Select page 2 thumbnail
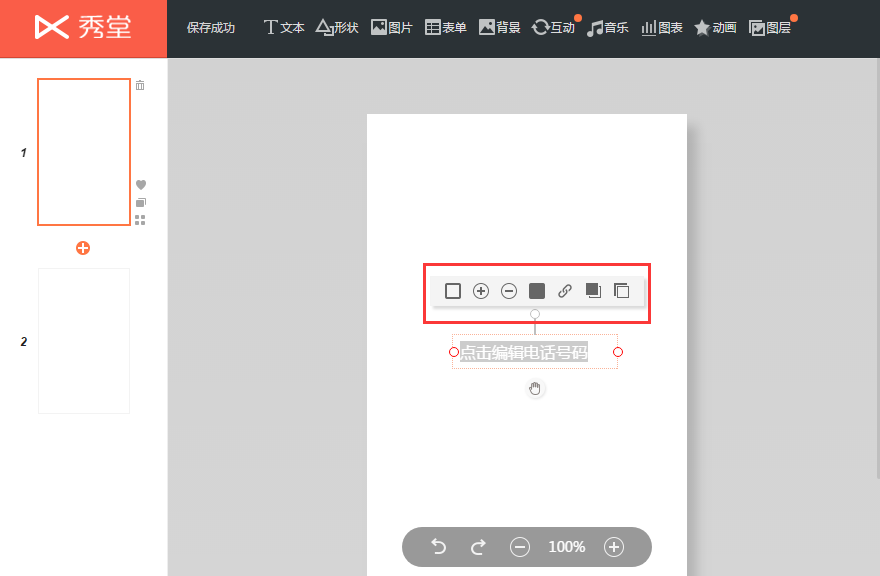This screenshot has width=880, height=576. pyautogui.click(x=84, y=341)
